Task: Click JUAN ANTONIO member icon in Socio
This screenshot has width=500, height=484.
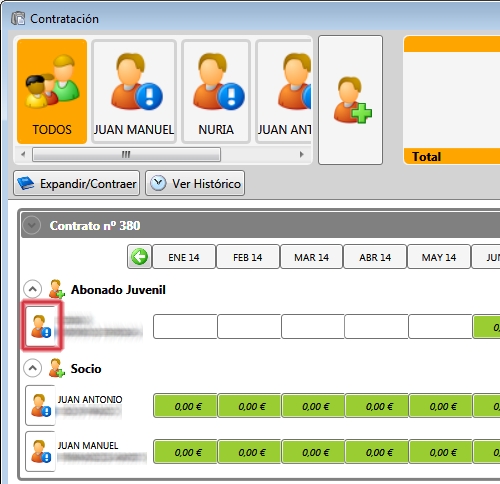Action: tap(41, 405)
